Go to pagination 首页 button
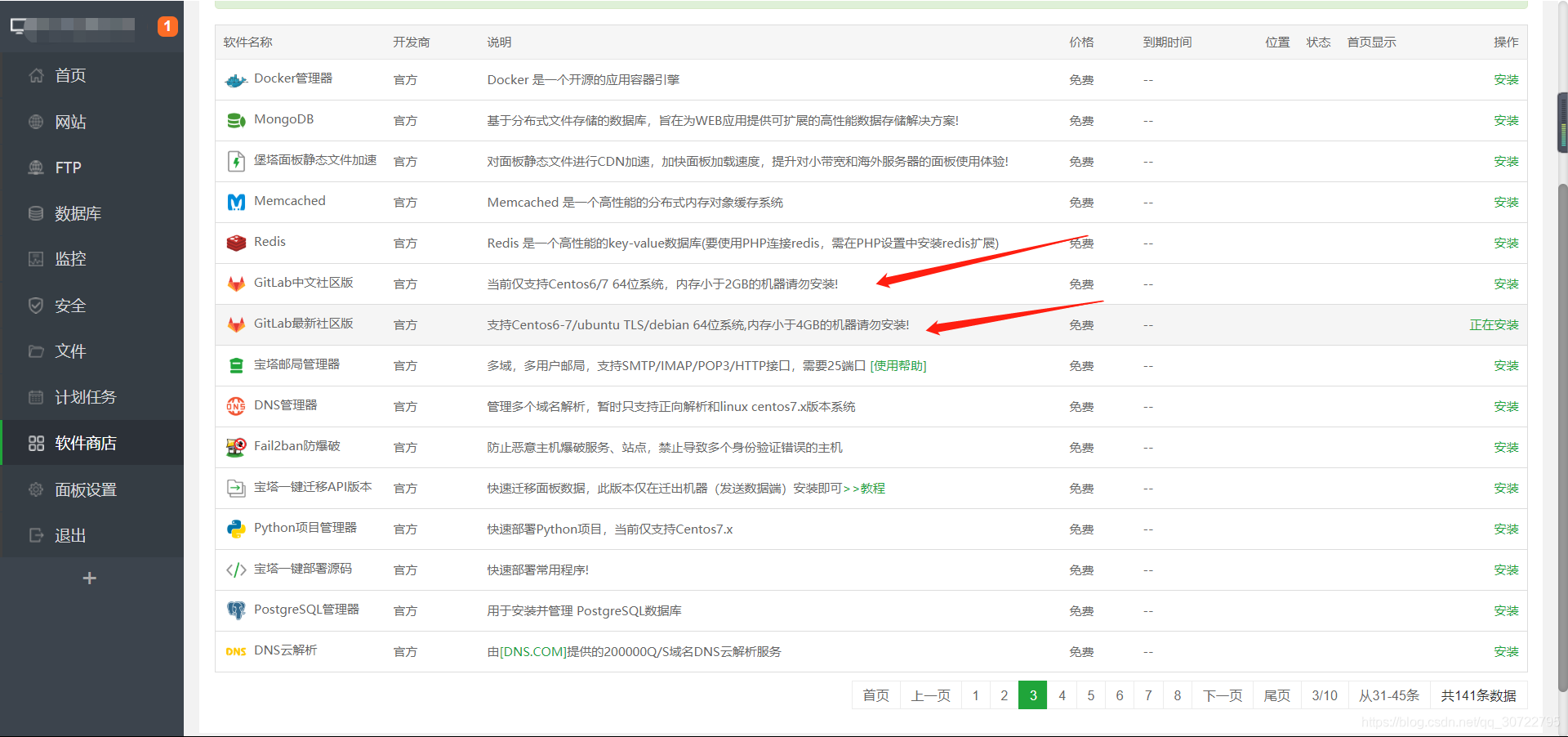Screen dimensions: 1568x737 pyautogui.click(x=876, y=695)
